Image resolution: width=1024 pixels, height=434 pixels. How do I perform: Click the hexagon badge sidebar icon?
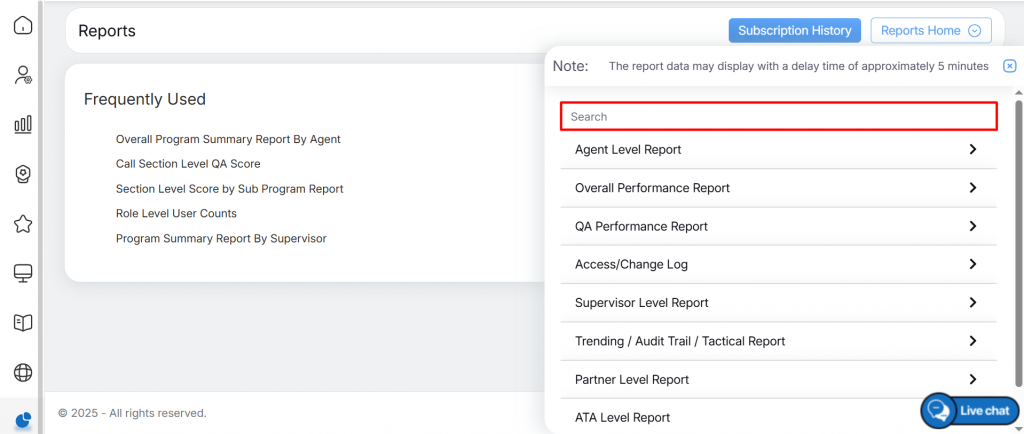[22, 174]
